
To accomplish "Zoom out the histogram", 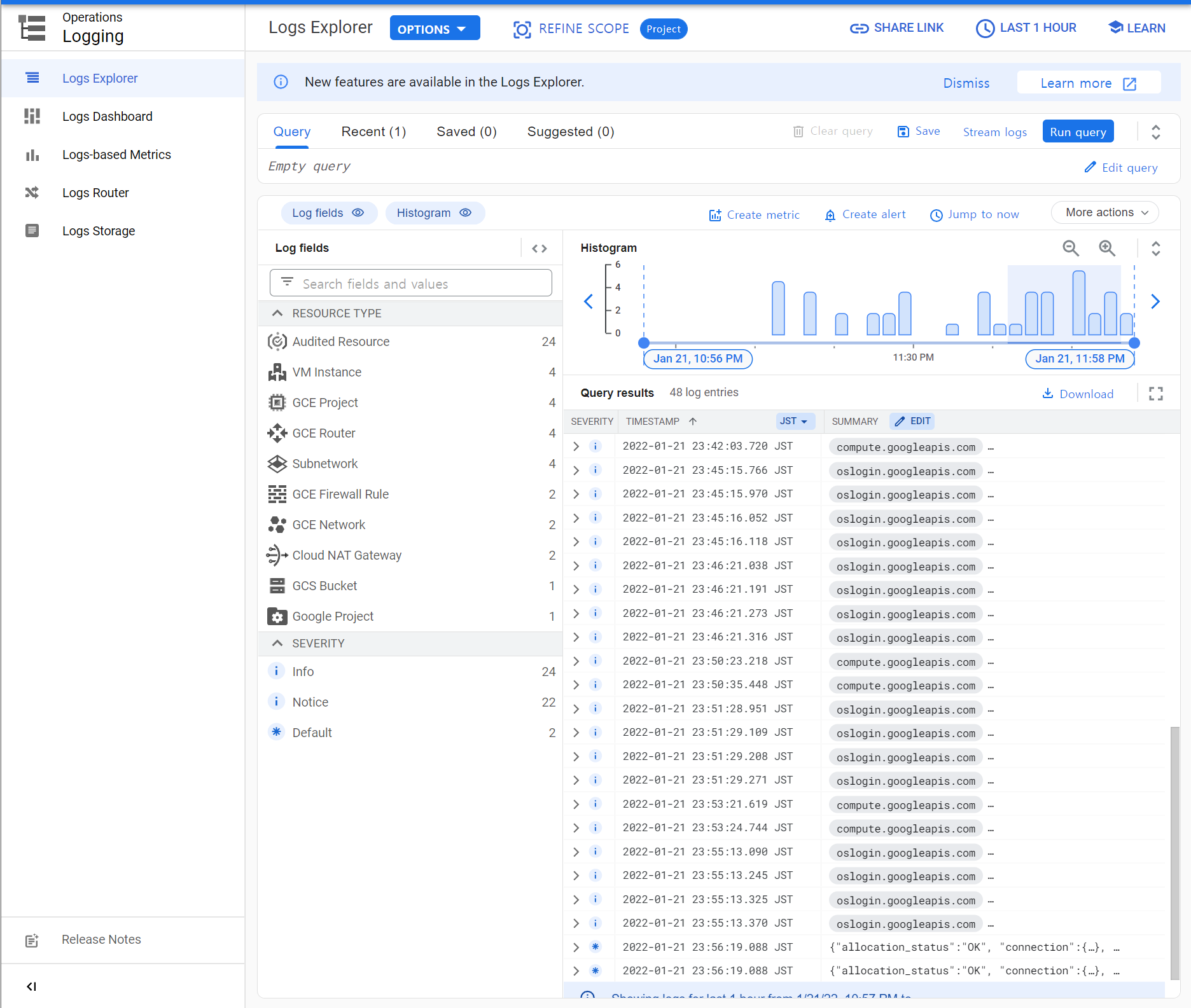I will [x=1071, y=248].
